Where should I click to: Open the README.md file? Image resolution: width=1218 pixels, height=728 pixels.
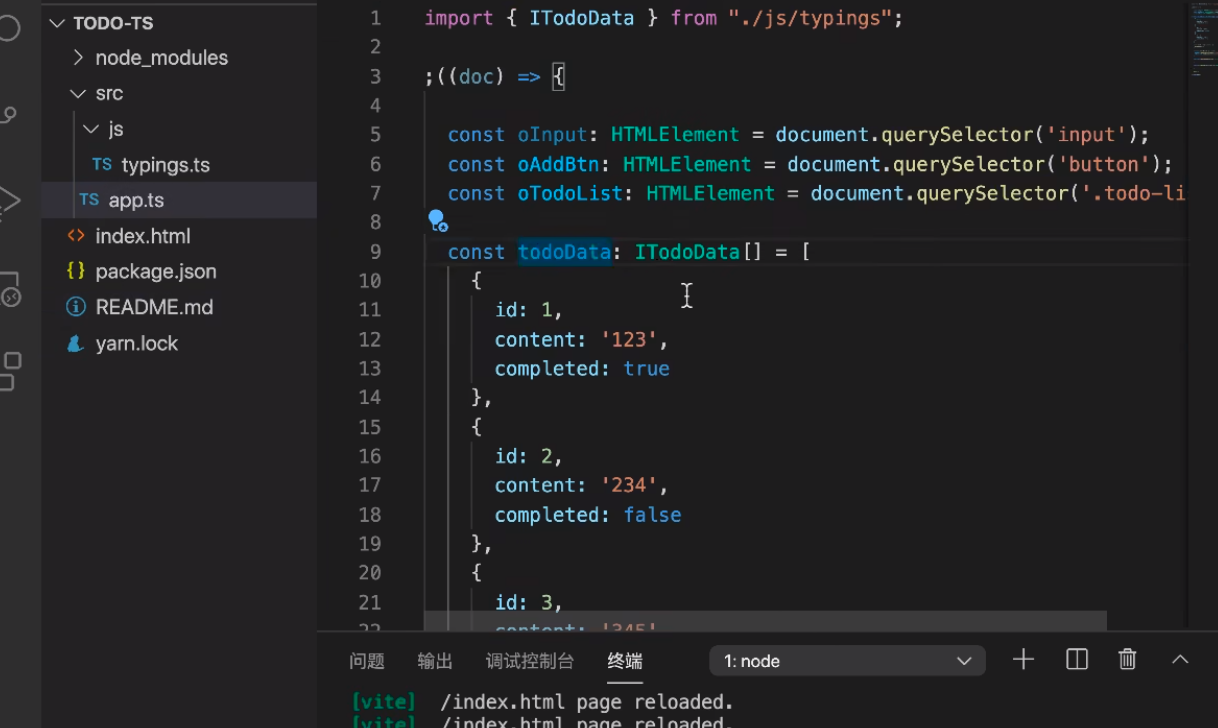point(155,307)
